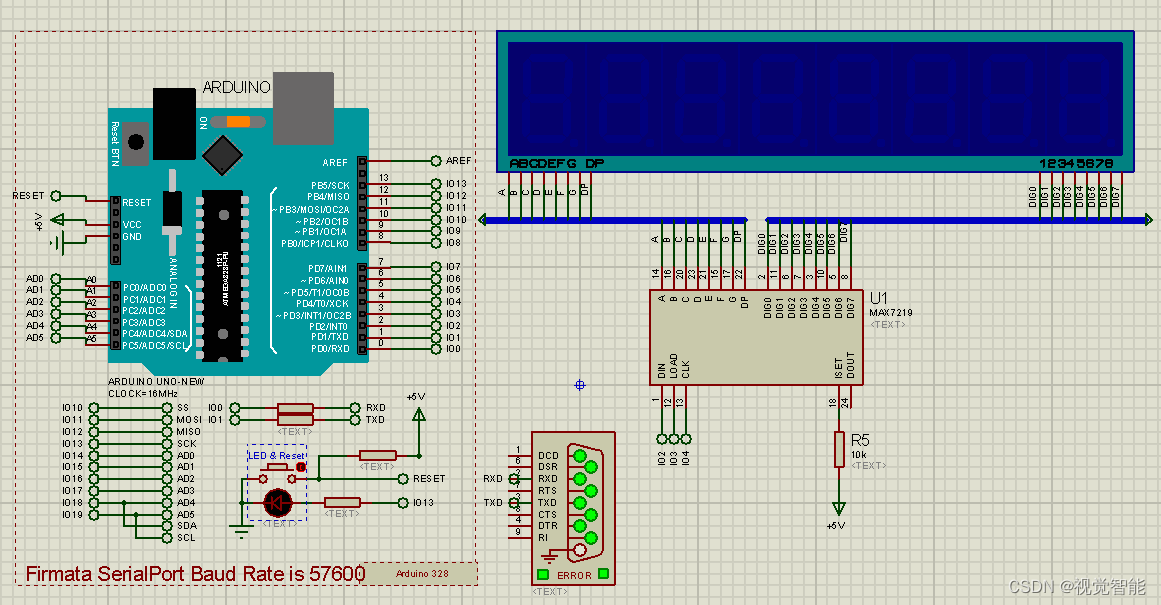Viewport: 1161px width, 605px height.
Task: Select TXD terminal beside COMPIM connector
Action: click(x=515, y=503)
